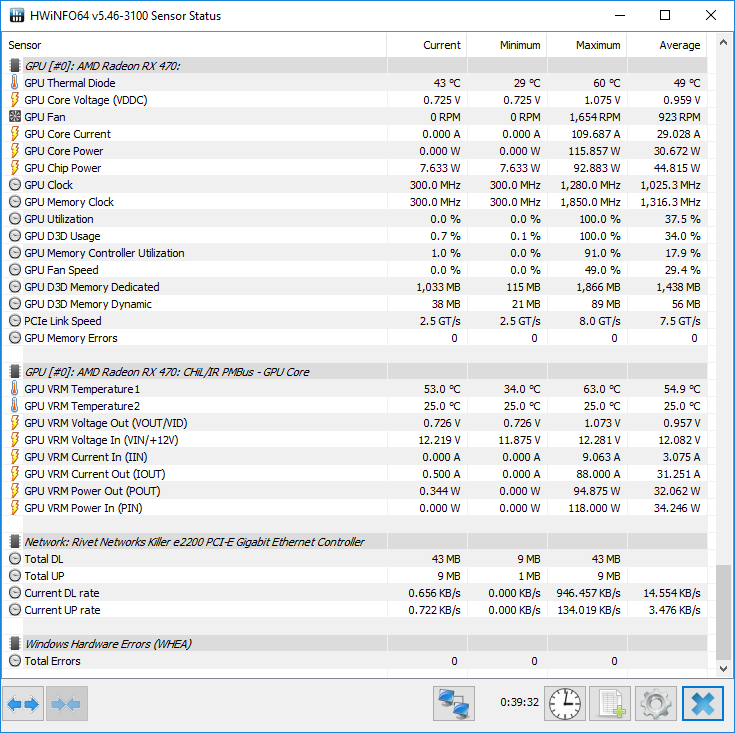The width and height of the screenshot is (735, 733).
Task: Open sensor settings gear button
Action: point(656,703)
